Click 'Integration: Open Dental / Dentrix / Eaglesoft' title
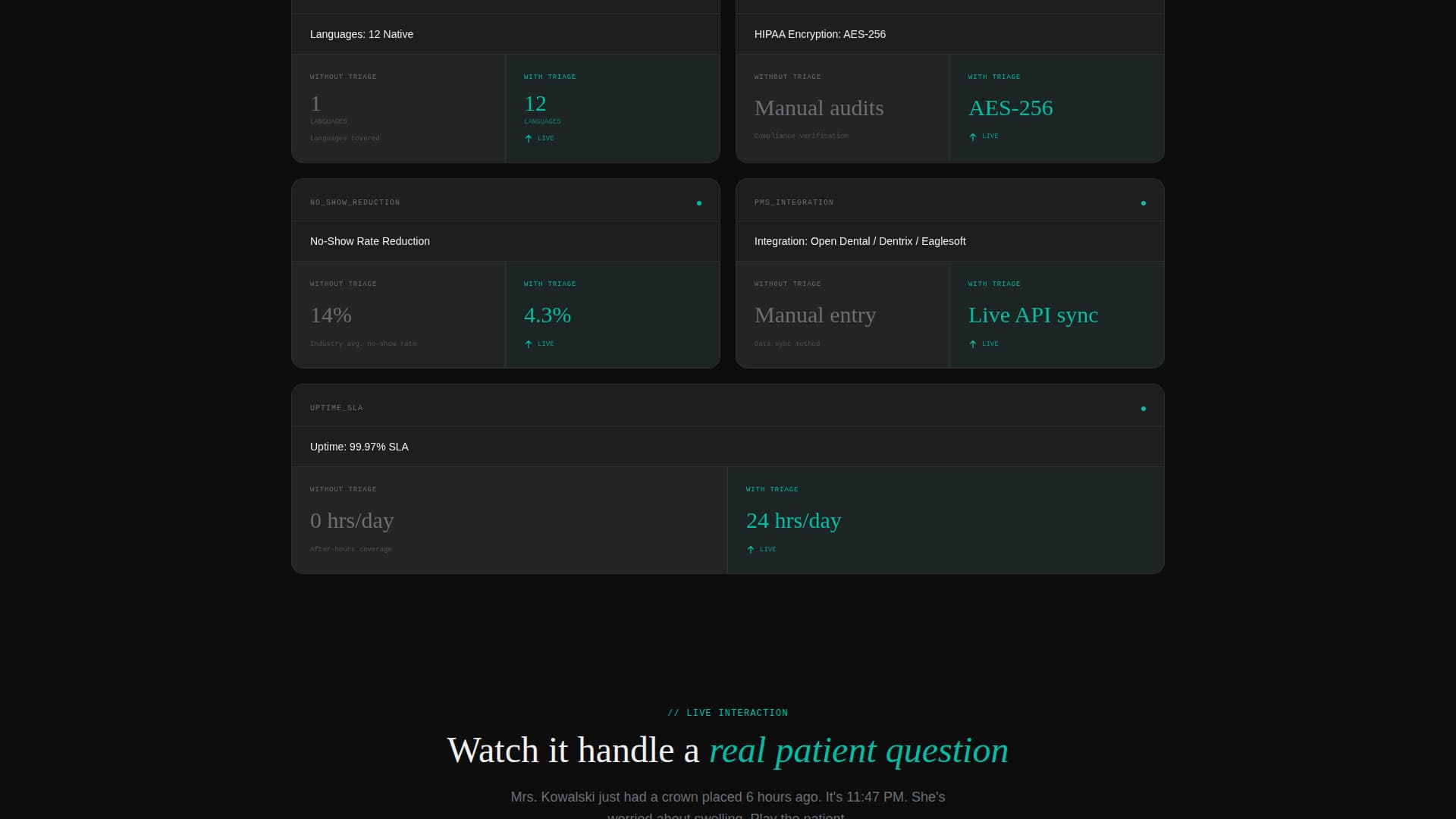The height and width of the screenshot is (819, 1456). click(860, 241)
